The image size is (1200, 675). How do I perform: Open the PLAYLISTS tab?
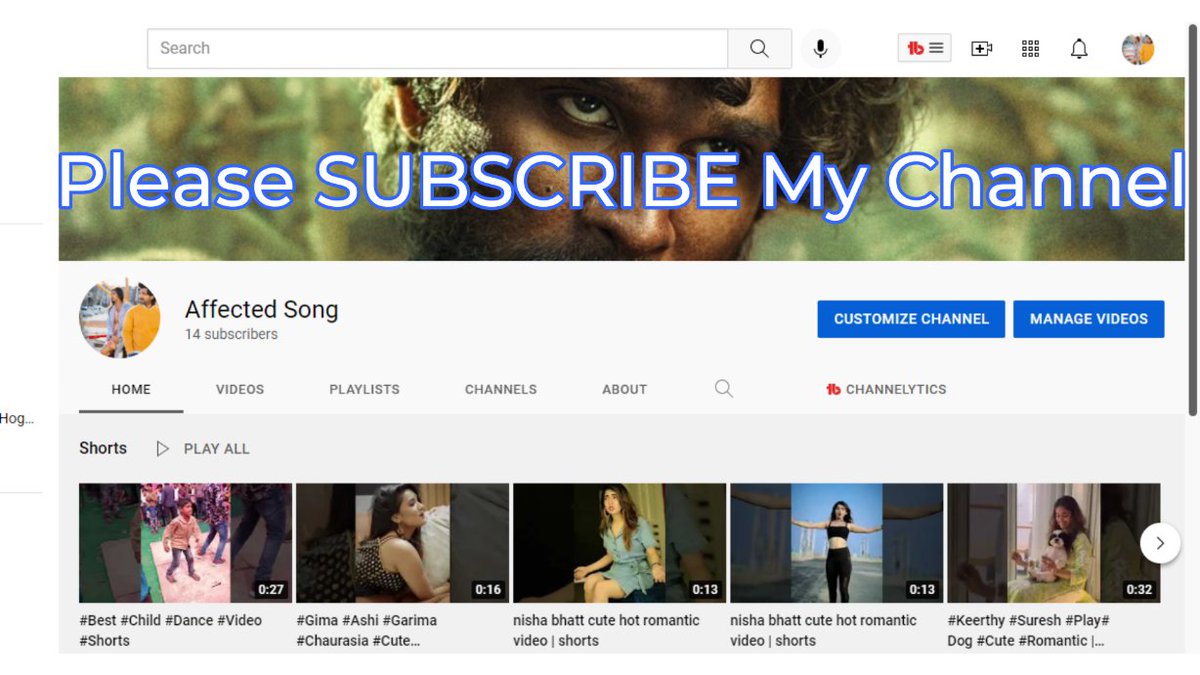364,389
